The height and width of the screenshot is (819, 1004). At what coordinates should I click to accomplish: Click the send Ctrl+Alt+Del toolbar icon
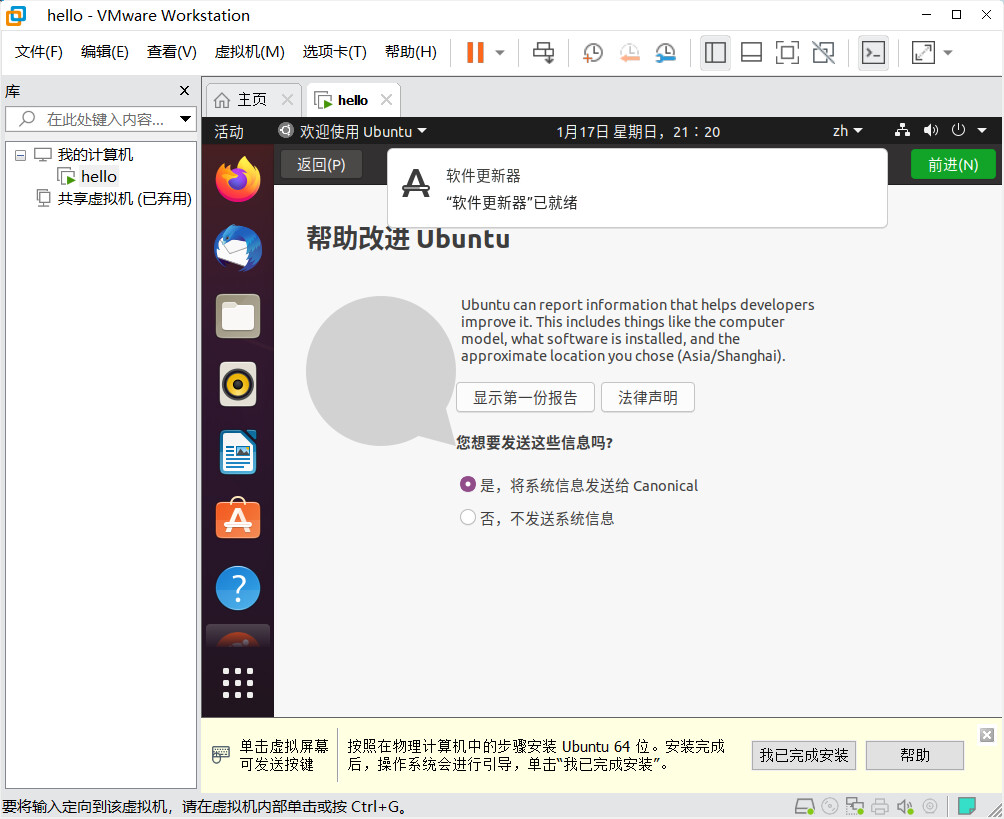point(544,53)
